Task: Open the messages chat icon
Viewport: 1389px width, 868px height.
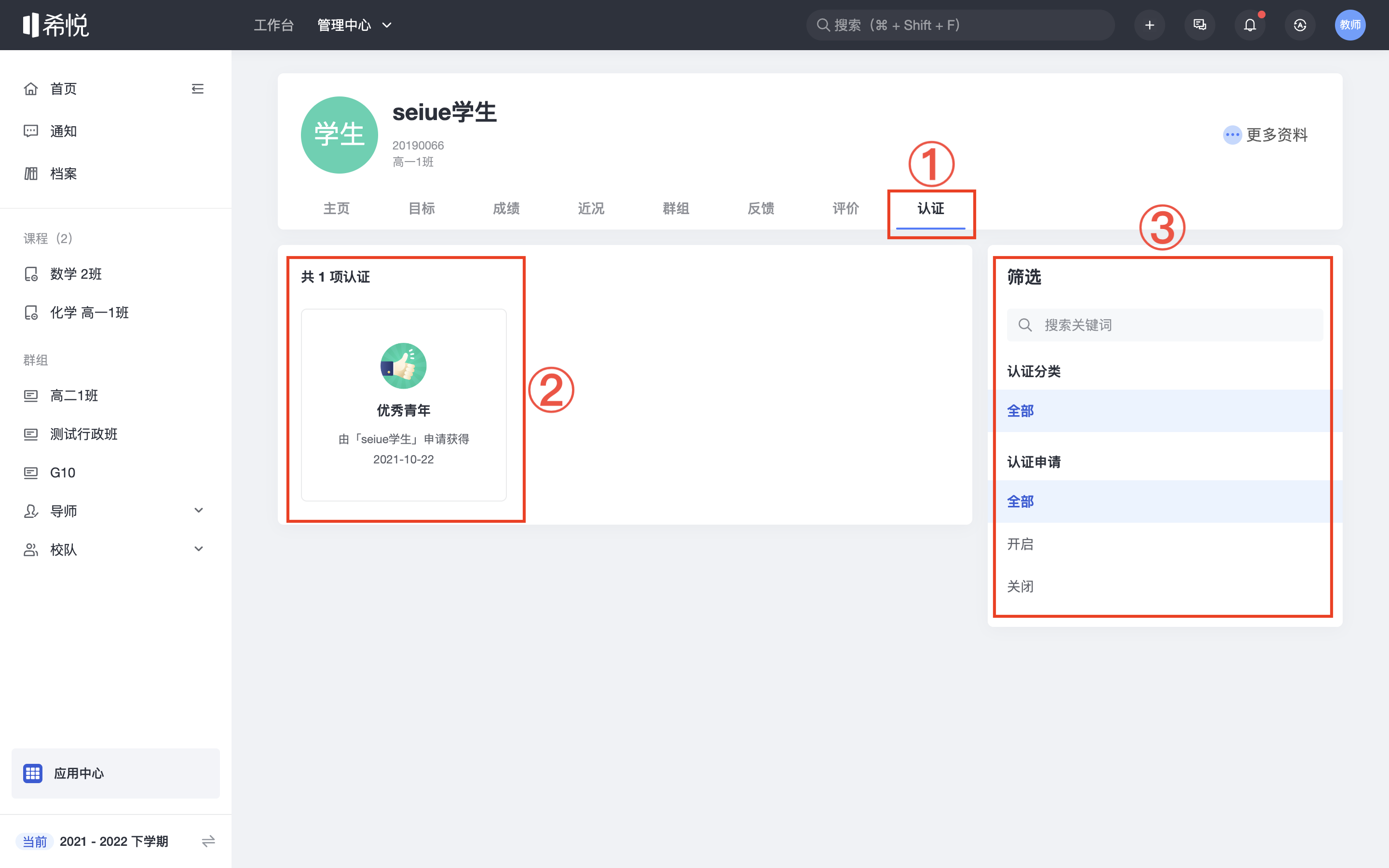Action: coord(1199,25)
